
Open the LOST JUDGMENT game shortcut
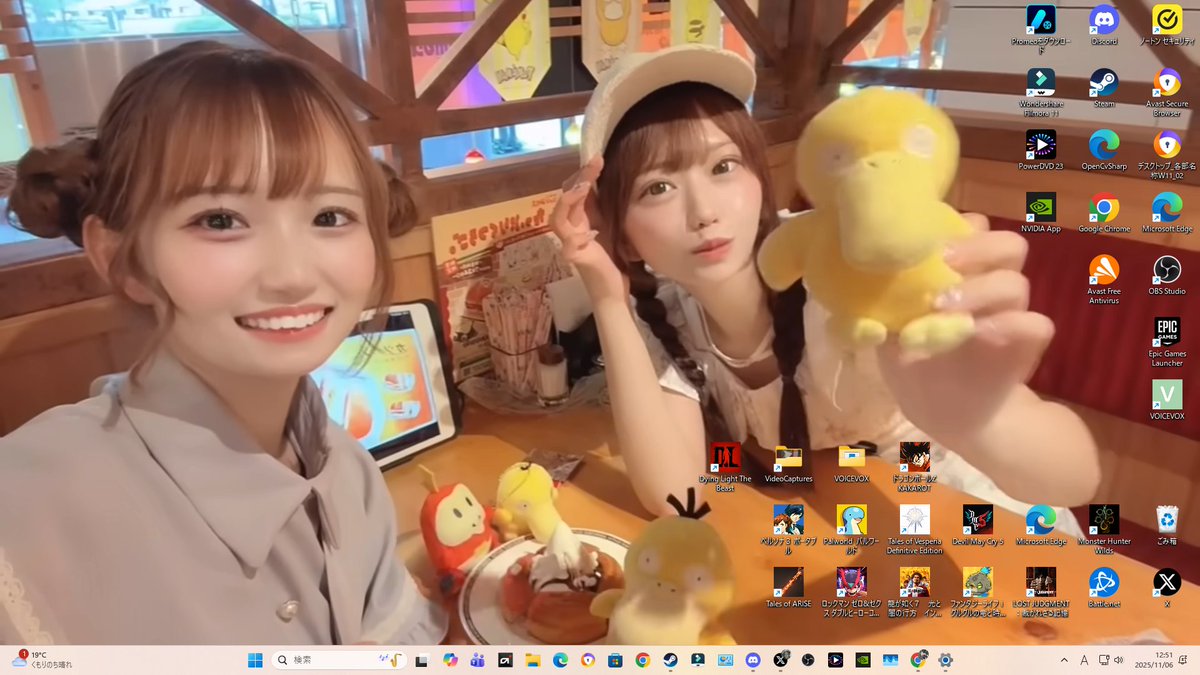[1040, 593]
